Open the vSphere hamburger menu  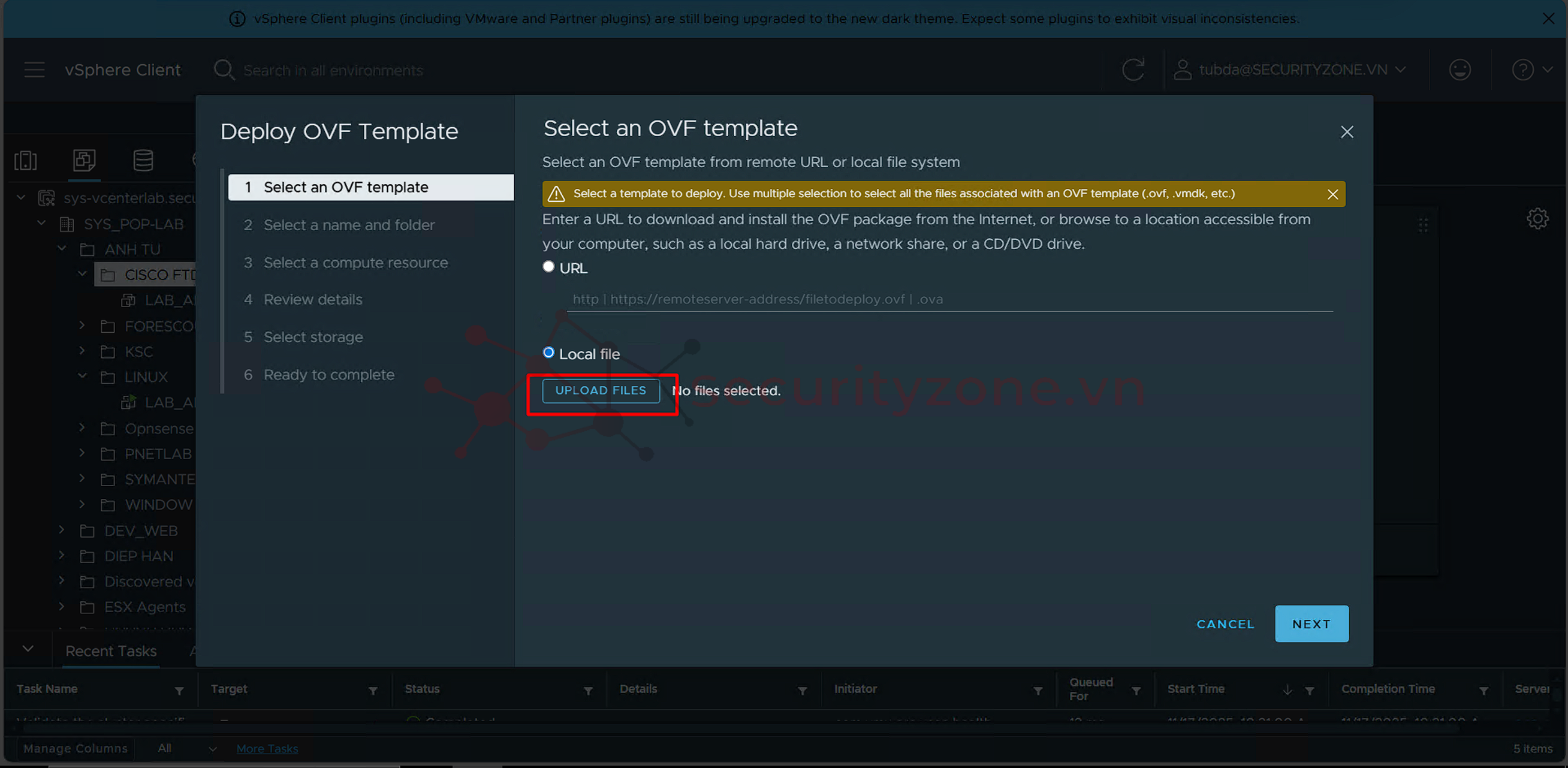(x=34, y=70)
